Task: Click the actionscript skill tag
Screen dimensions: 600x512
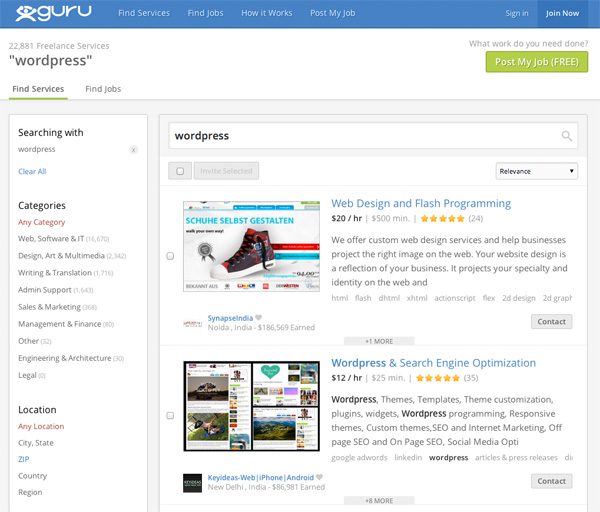Action: click(x=455, y=298)
